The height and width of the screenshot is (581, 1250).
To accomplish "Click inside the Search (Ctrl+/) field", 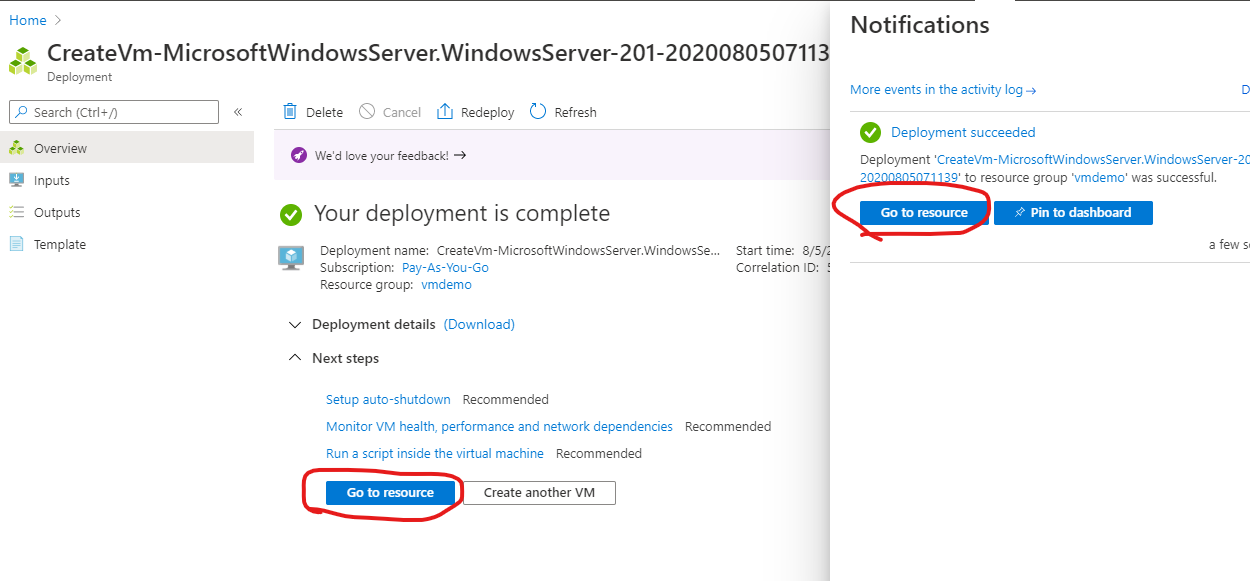I will (120, 111).
